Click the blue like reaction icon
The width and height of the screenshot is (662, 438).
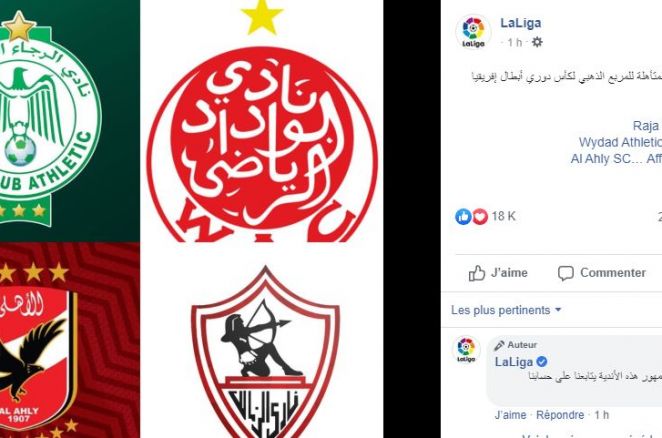[463, 216]
